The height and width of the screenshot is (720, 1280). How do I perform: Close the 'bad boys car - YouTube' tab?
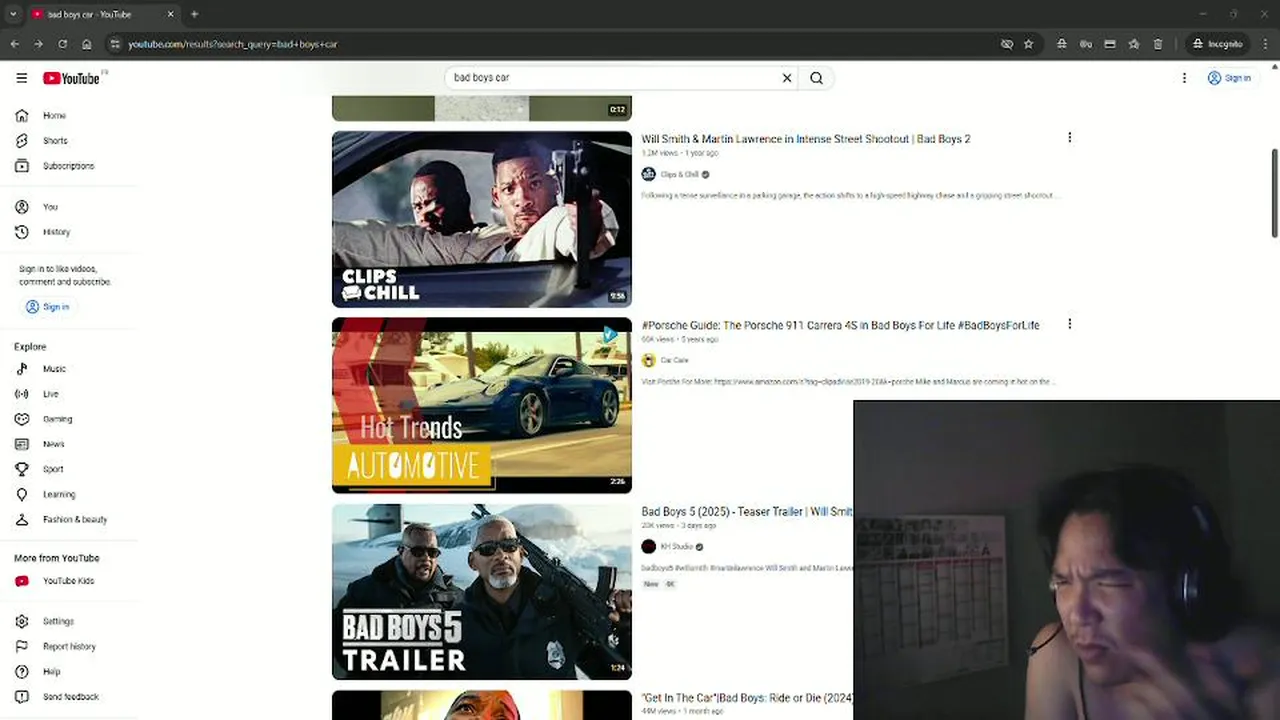170,14
